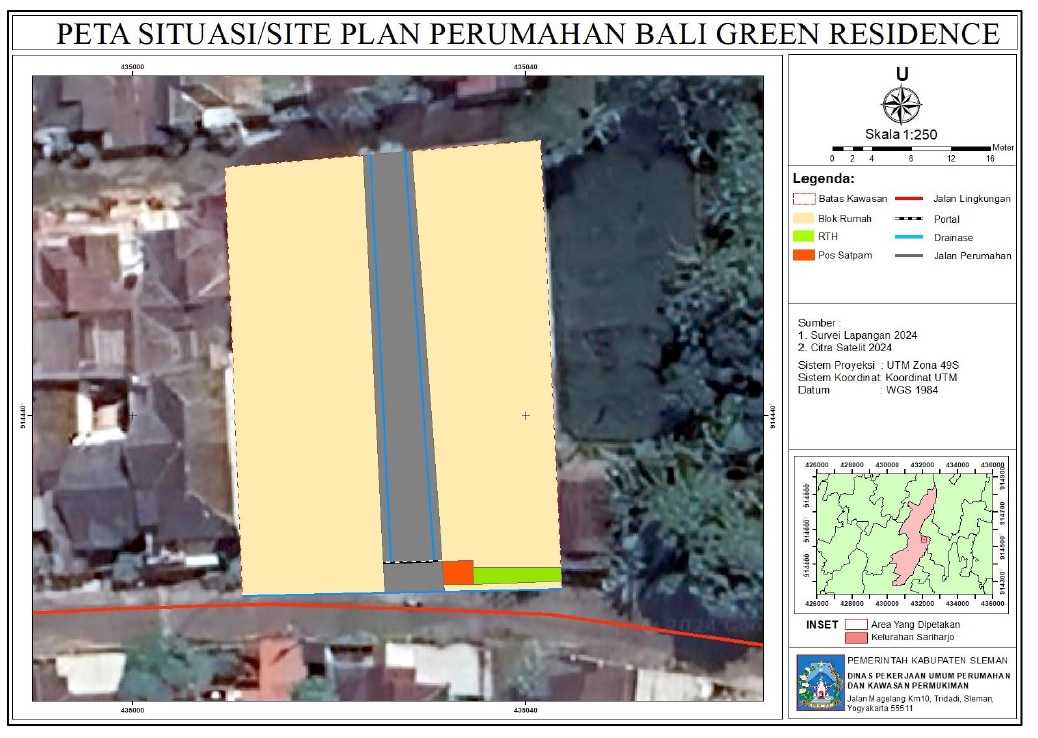
Task: Click the 'Drainase' legend label
Action: pos(953,238)
